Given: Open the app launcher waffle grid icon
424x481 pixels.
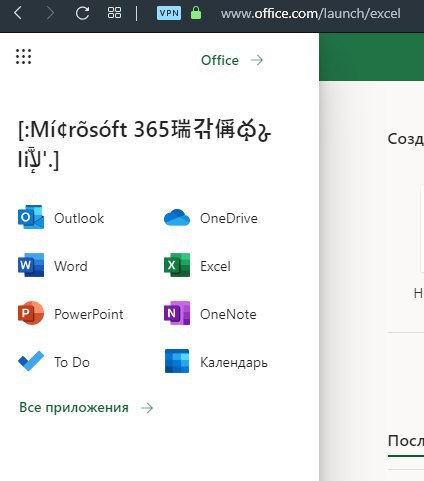Looking at the screenshot, I should [x=23, y=56].
